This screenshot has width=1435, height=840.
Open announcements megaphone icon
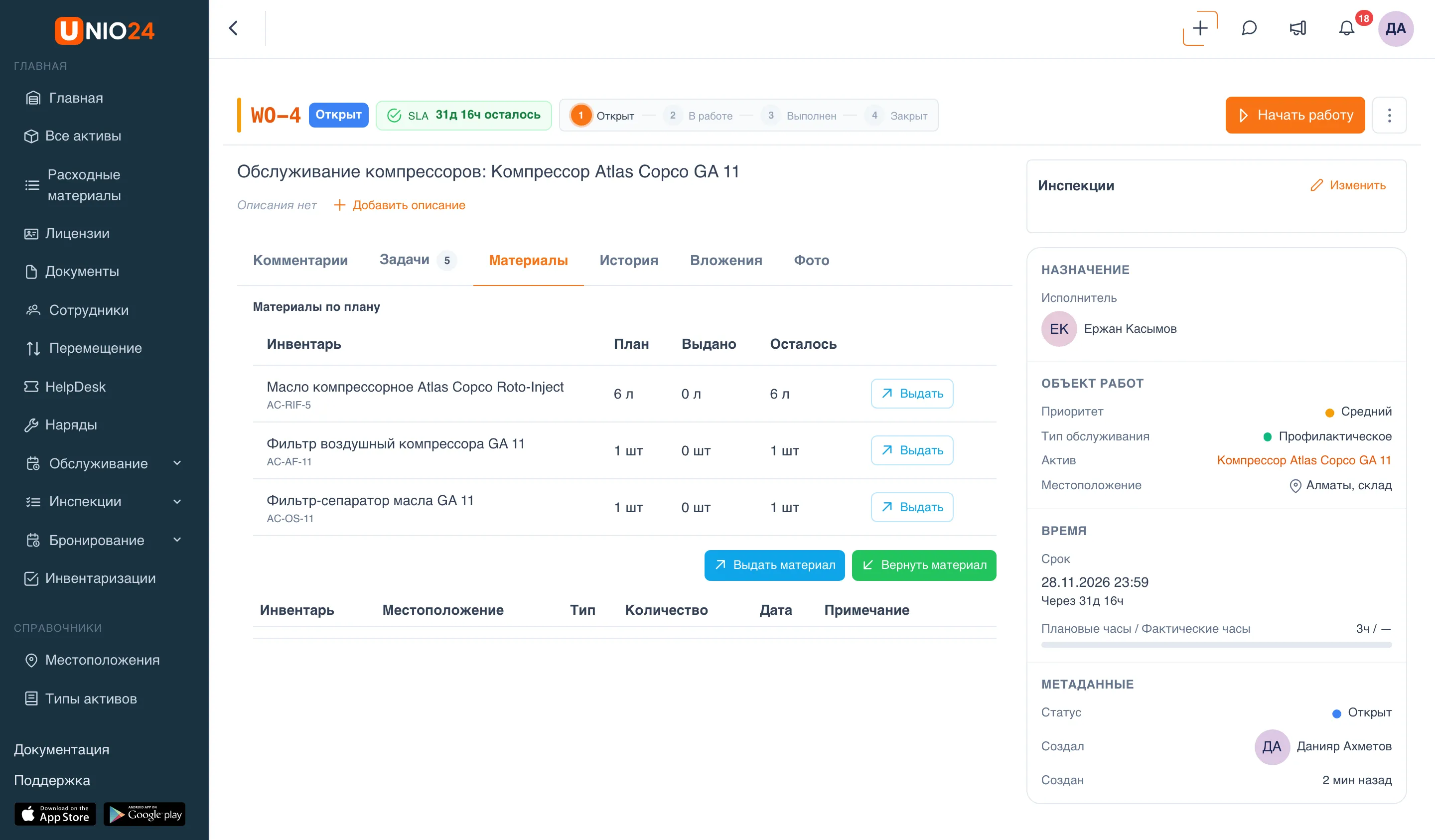click(1298, 28)
